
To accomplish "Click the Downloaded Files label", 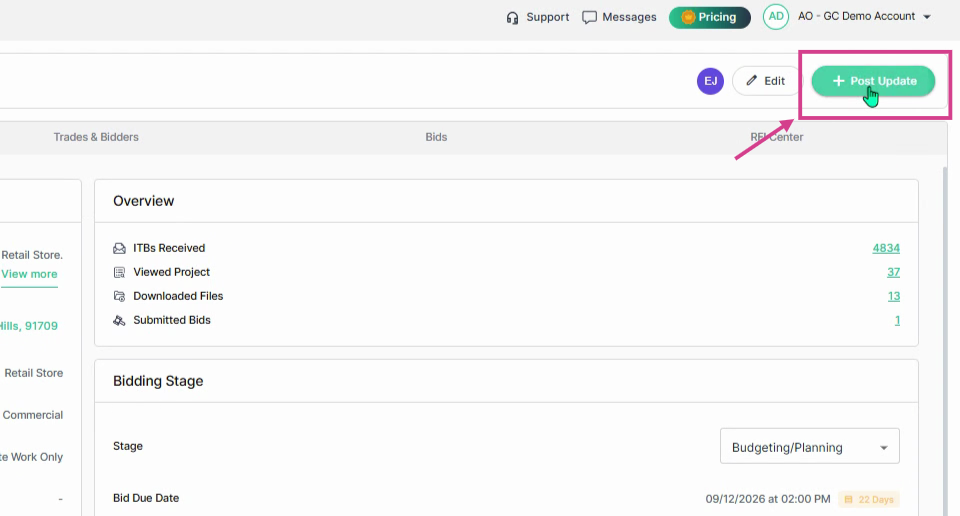I will (x=178, y=296).
